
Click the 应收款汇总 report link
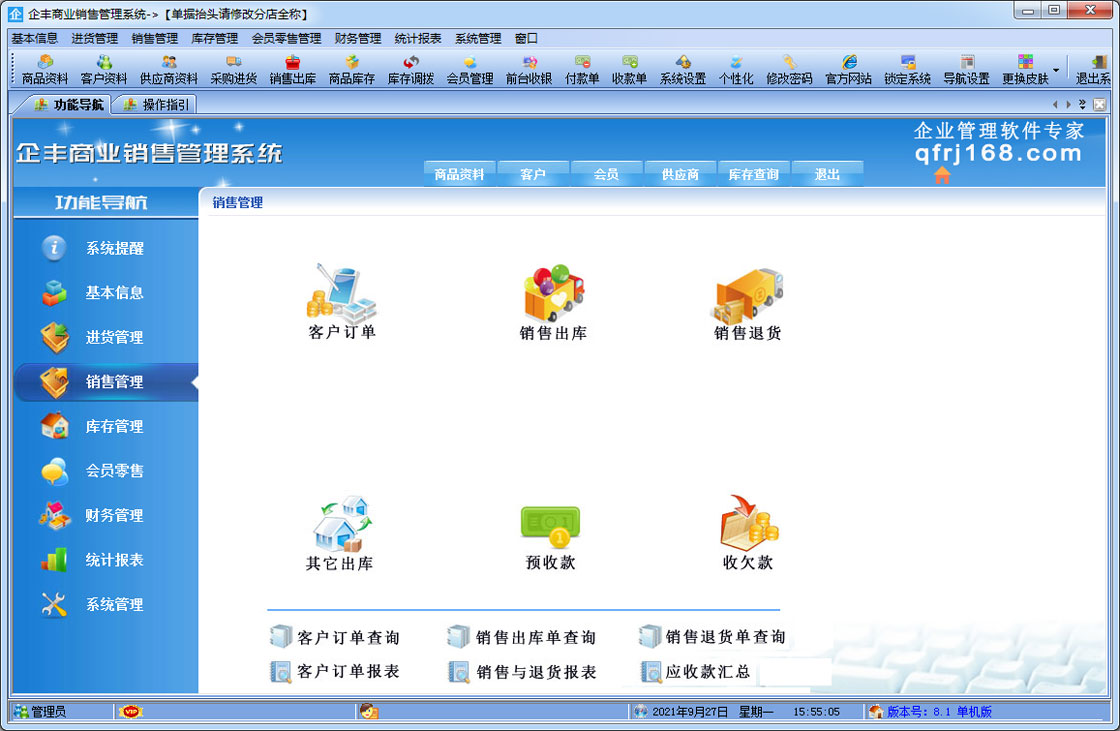pyautogui.click(x=697, y=672)
